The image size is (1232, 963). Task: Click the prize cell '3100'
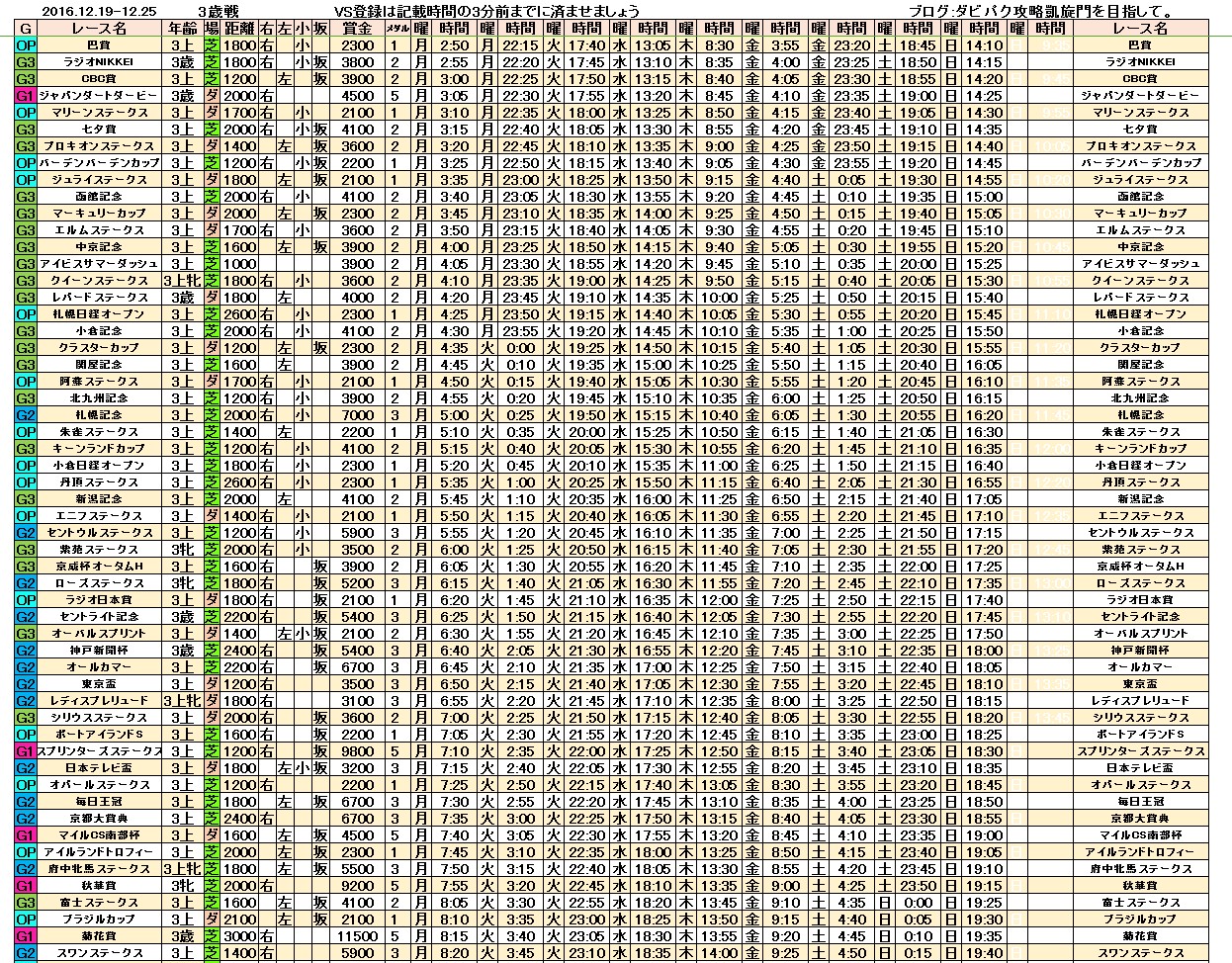click(357, 701)
